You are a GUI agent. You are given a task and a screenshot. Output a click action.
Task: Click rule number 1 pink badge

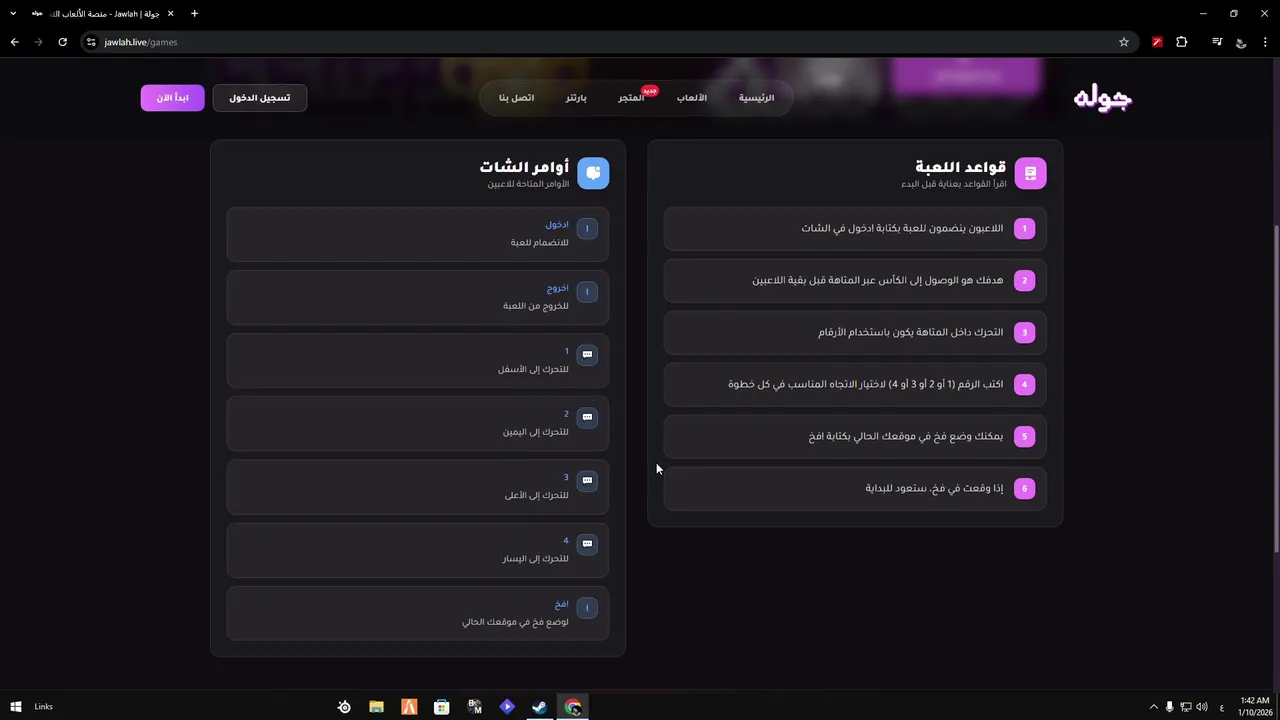[1024, 228]
